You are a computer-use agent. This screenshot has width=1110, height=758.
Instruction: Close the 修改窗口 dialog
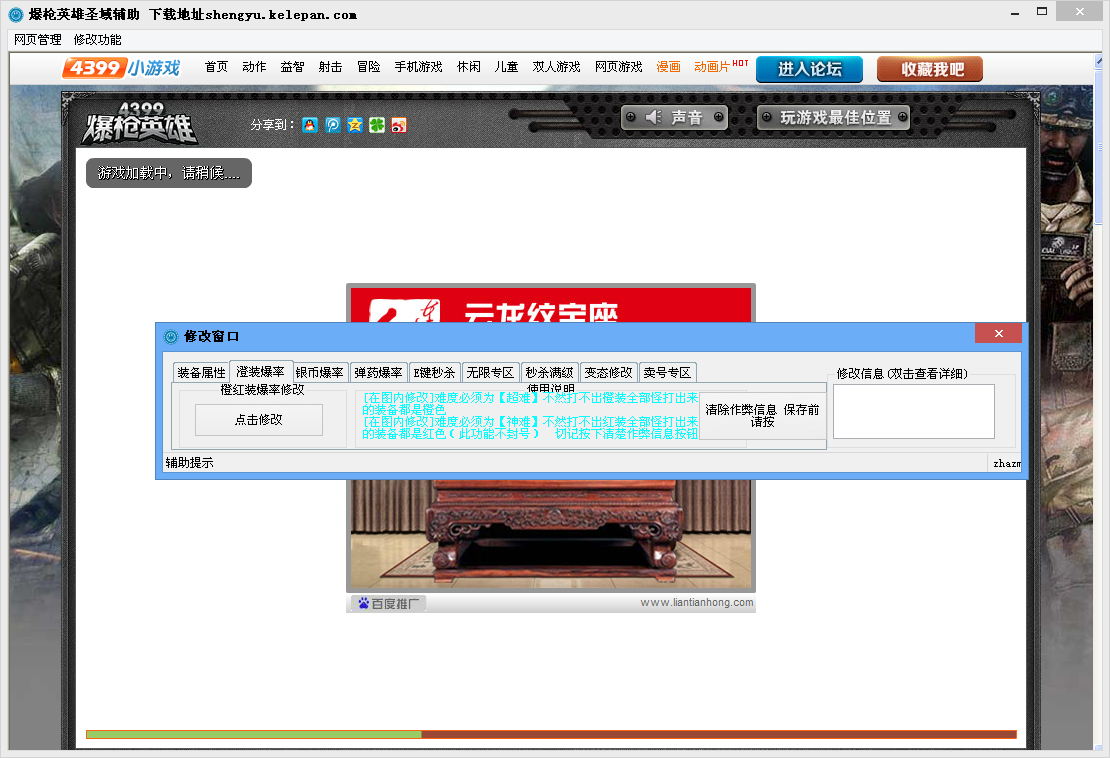tap(998, 333)
